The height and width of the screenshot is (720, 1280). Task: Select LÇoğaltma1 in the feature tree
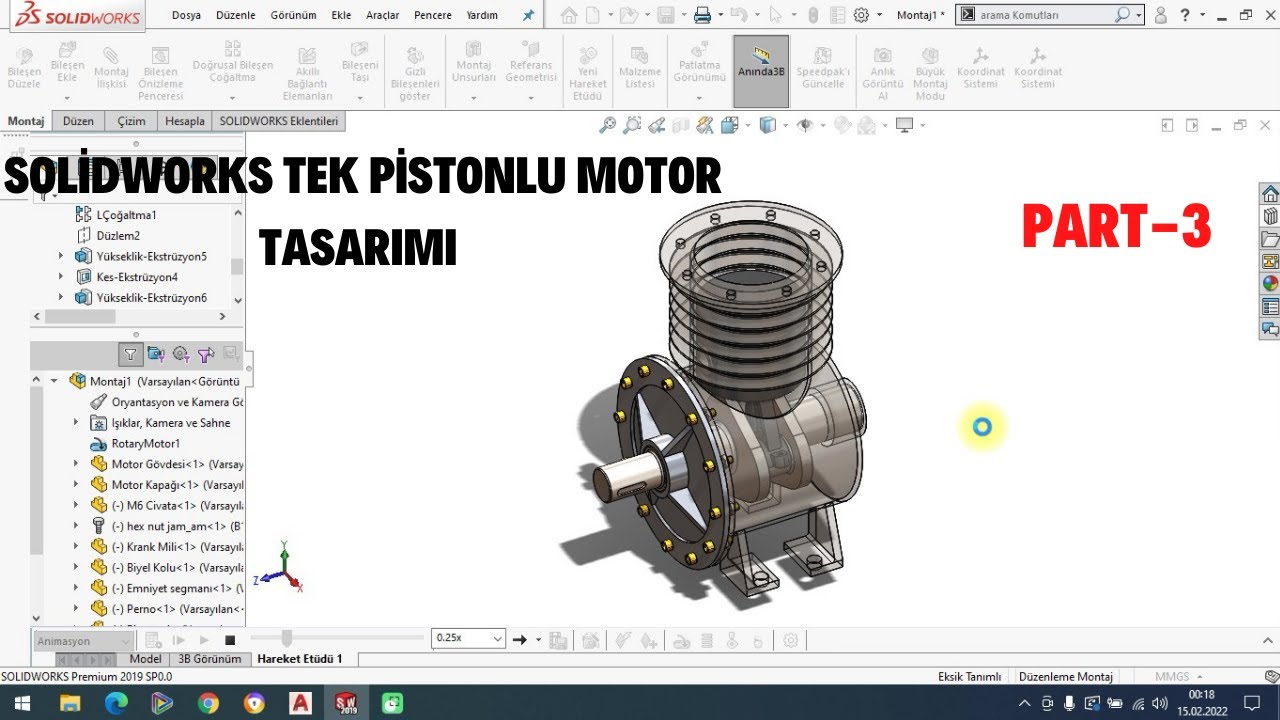[126, 215]
